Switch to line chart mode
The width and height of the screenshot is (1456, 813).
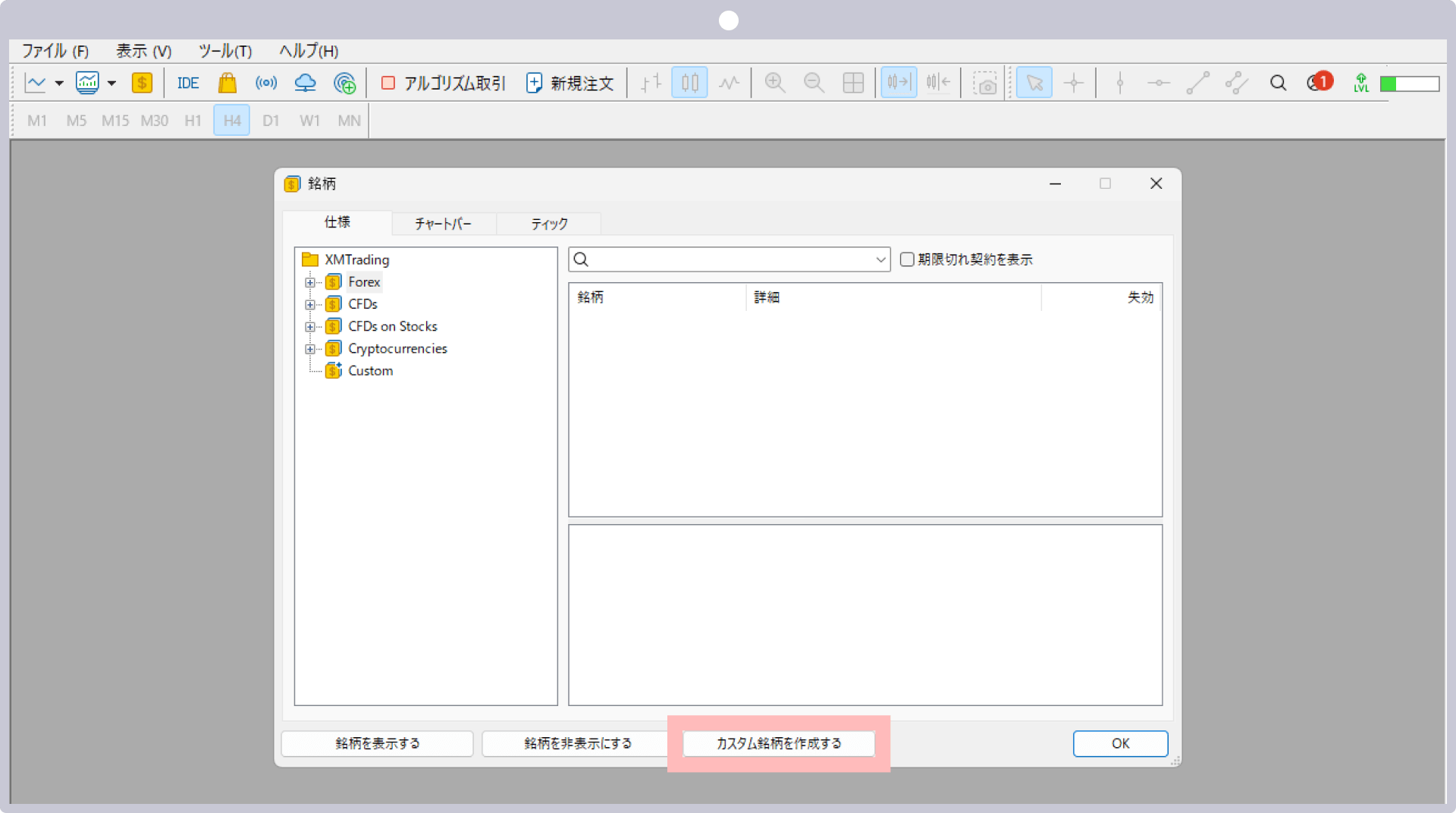click(x=729, y=83)
